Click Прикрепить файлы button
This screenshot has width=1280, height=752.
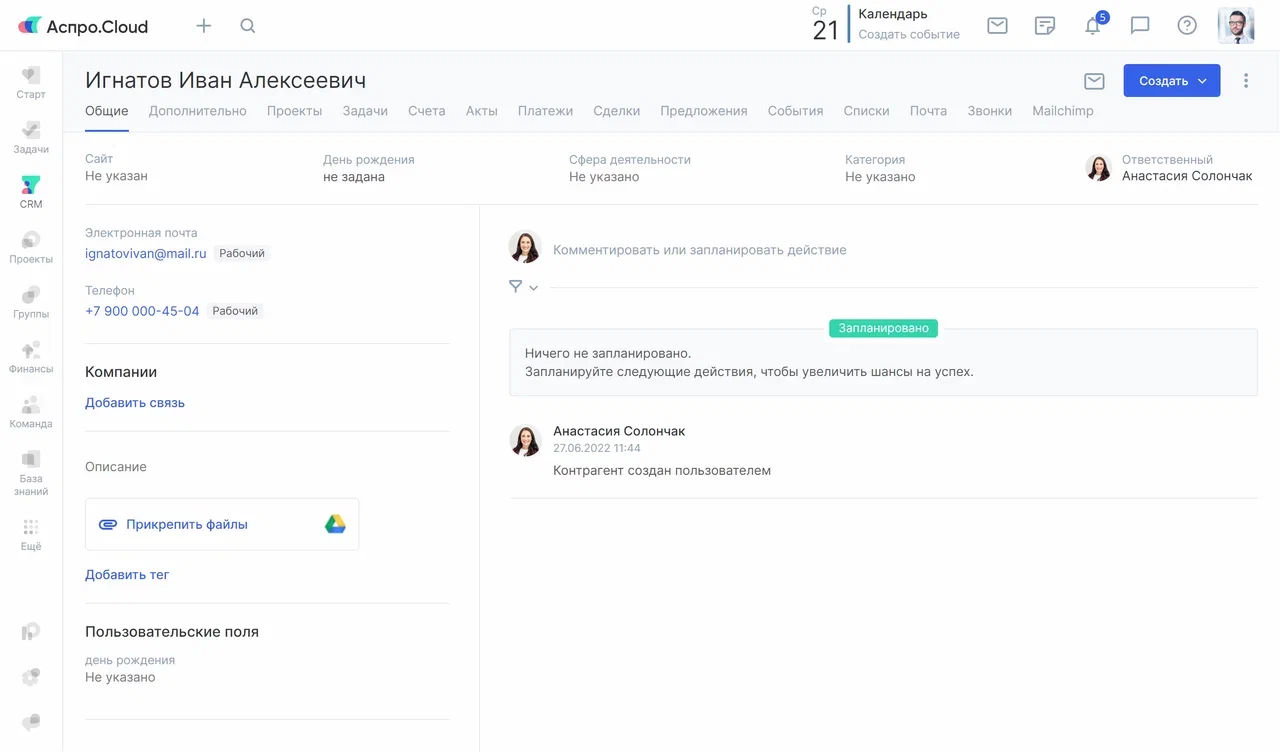point(186,524)
